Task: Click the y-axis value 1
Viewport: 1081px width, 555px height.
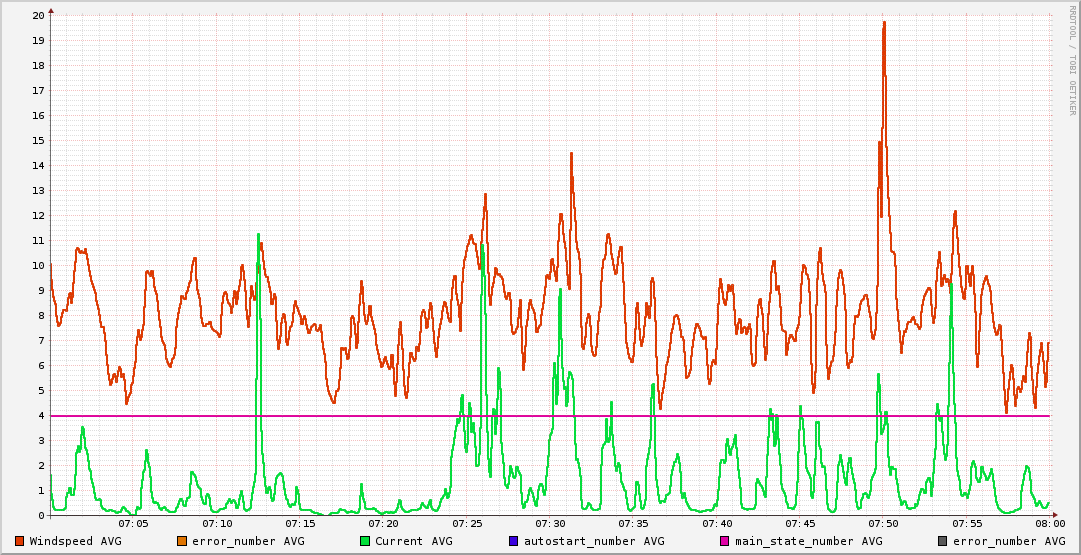Action: 41,490
